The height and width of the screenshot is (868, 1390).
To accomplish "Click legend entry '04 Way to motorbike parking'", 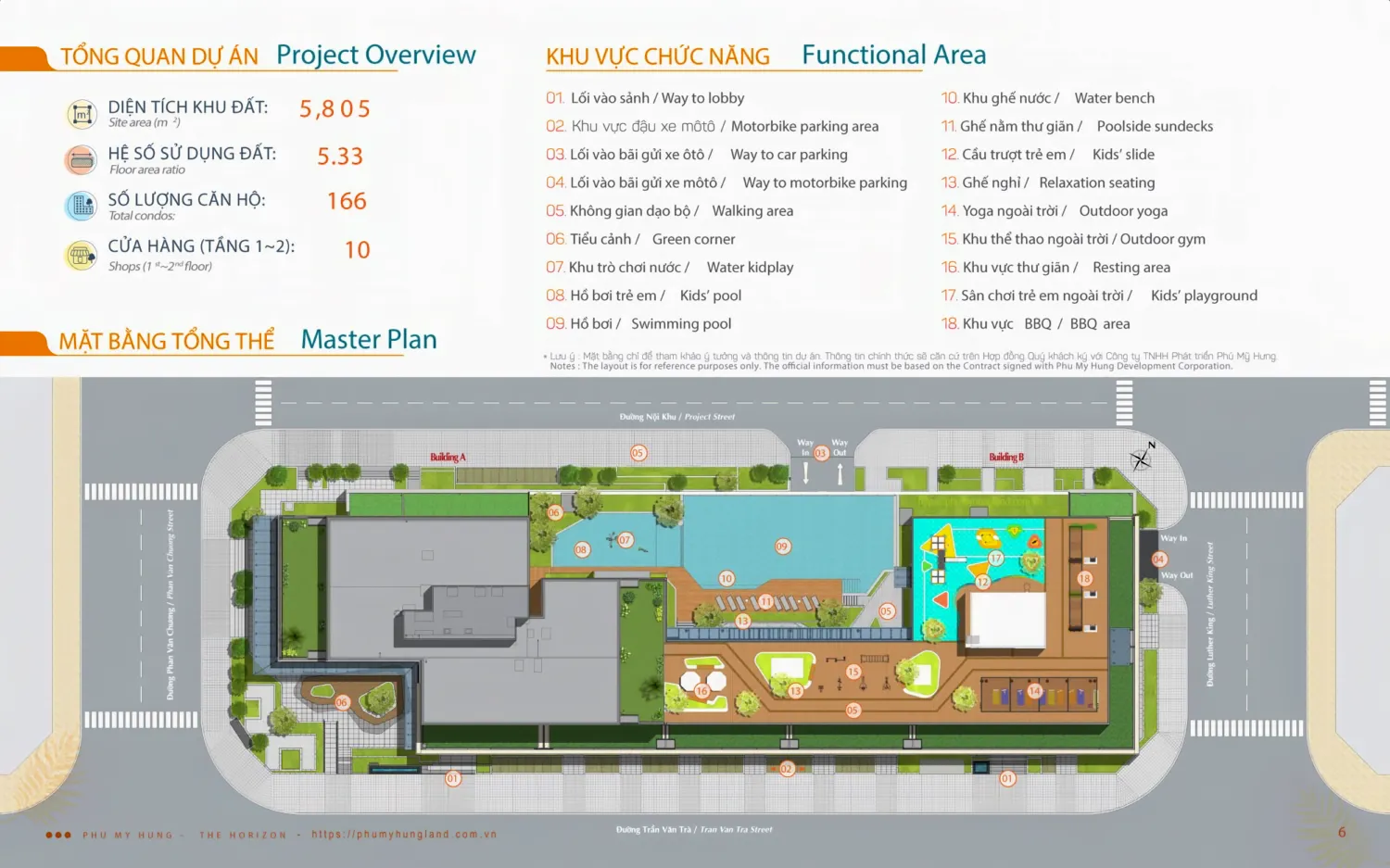I will coord(727,182).
